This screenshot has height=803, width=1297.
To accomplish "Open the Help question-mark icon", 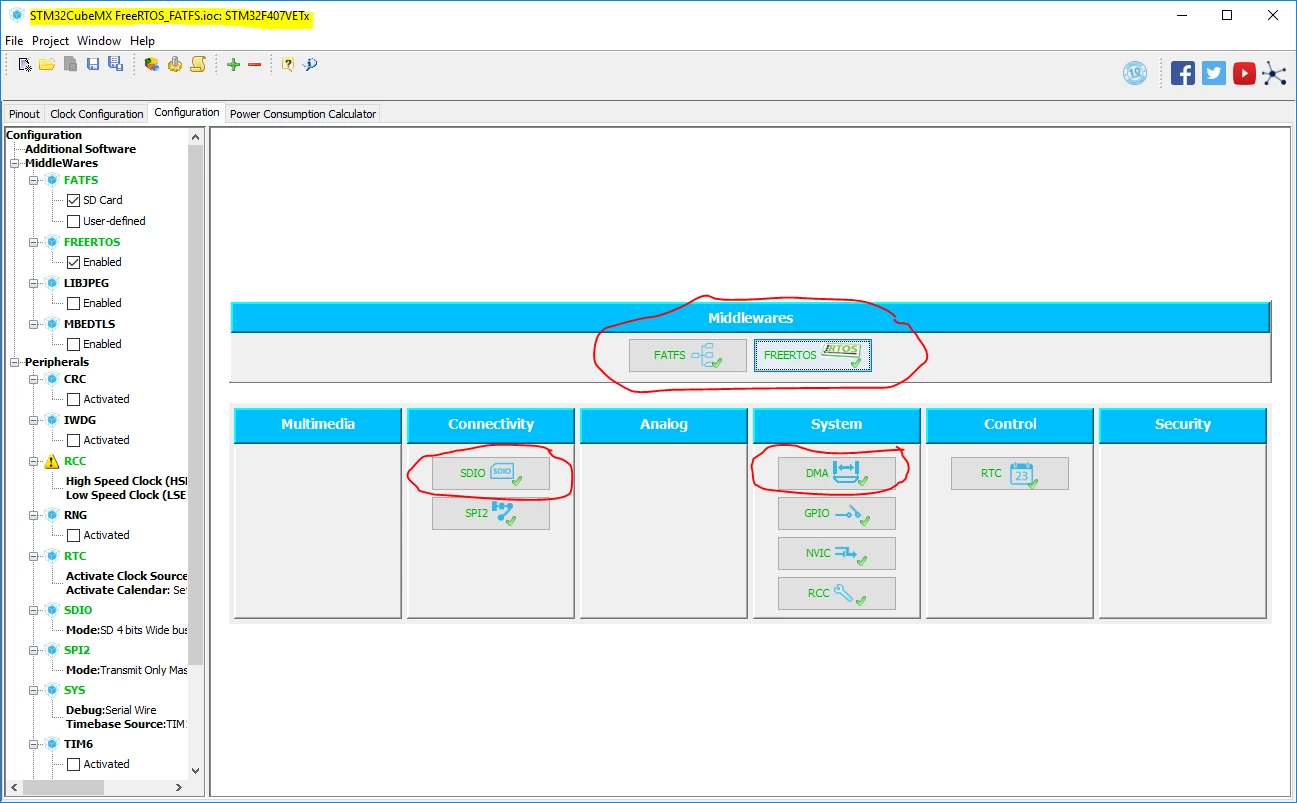I will pos(288,64).
